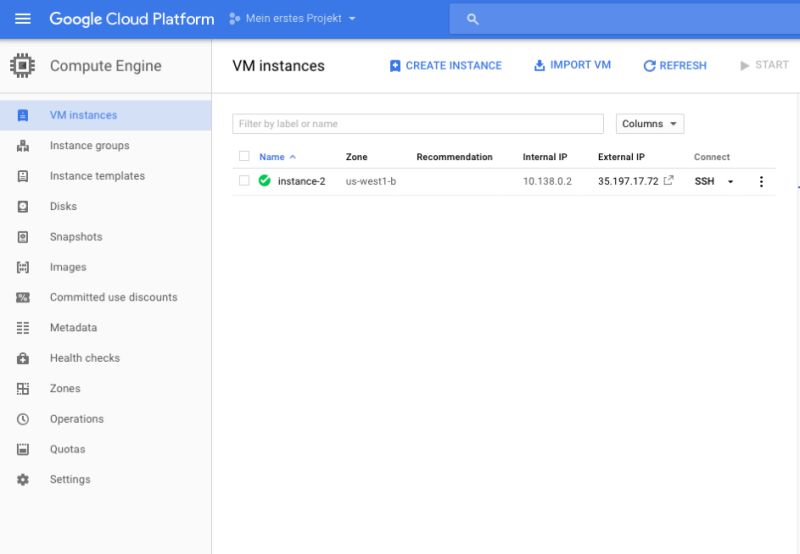Click the Disks sidebar icon

click(x=23, y=207)
